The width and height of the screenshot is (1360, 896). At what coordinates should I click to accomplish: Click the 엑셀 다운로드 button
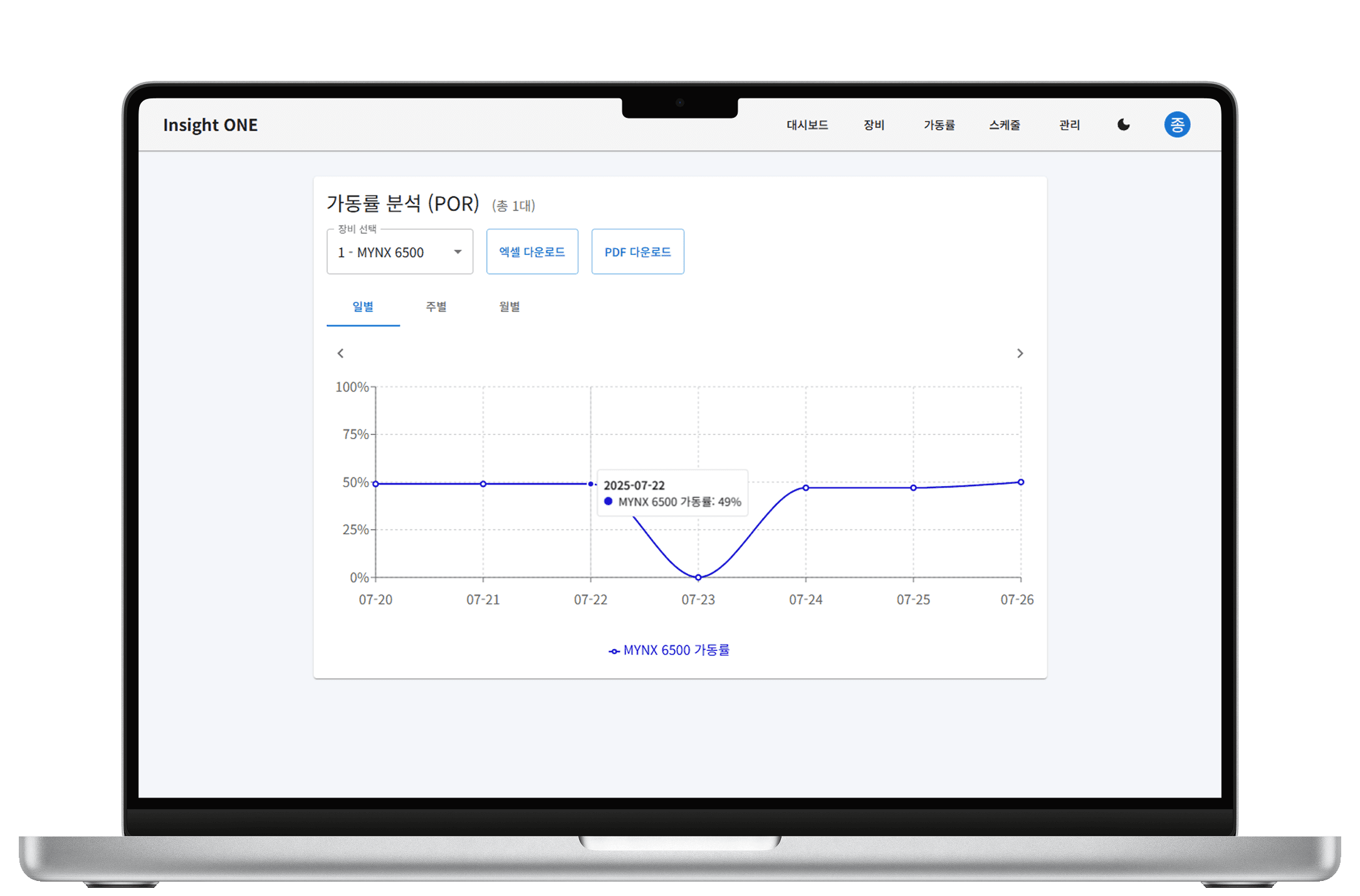pos(532,252)
